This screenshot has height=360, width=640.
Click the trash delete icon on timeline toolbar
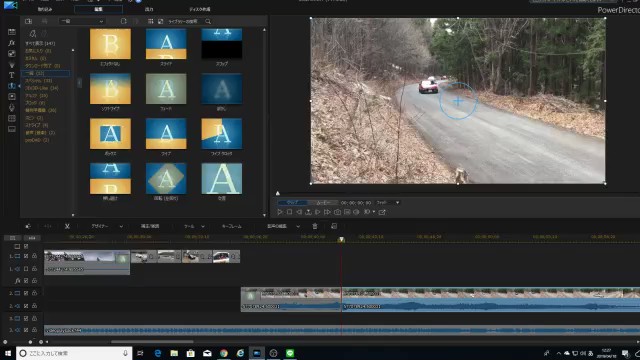pos(315,226)
